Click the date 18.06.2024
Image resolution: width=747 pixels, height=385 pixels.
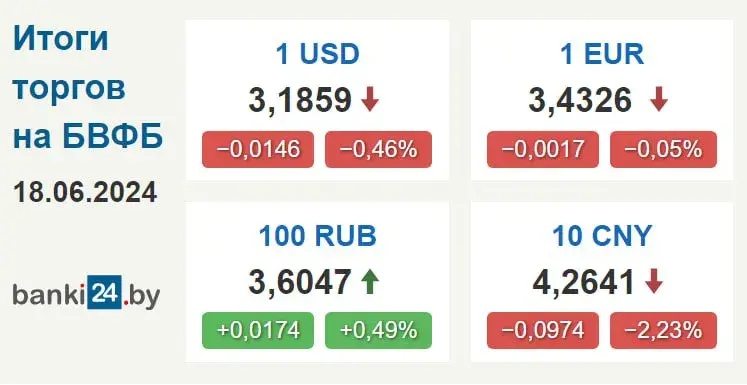coord(85,192)
